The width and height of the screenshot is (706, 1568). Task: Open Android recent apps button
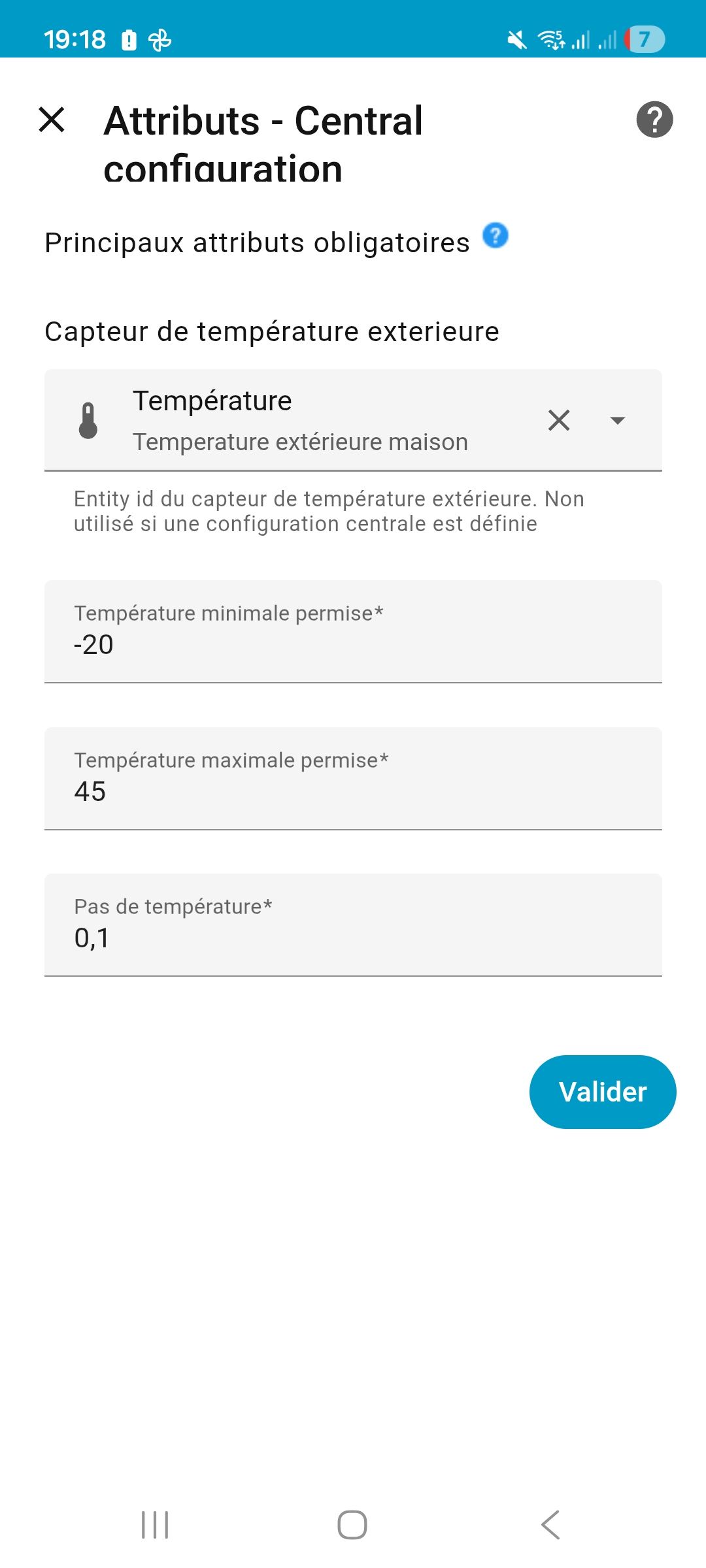(155, 1525)
